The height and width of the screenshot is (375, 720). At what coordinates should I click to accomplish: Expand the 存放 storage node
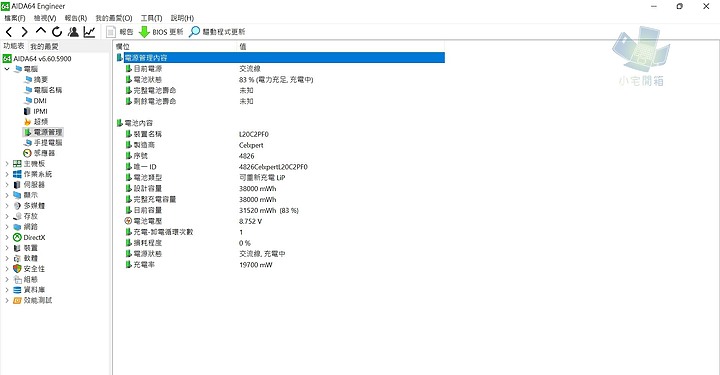7,216
